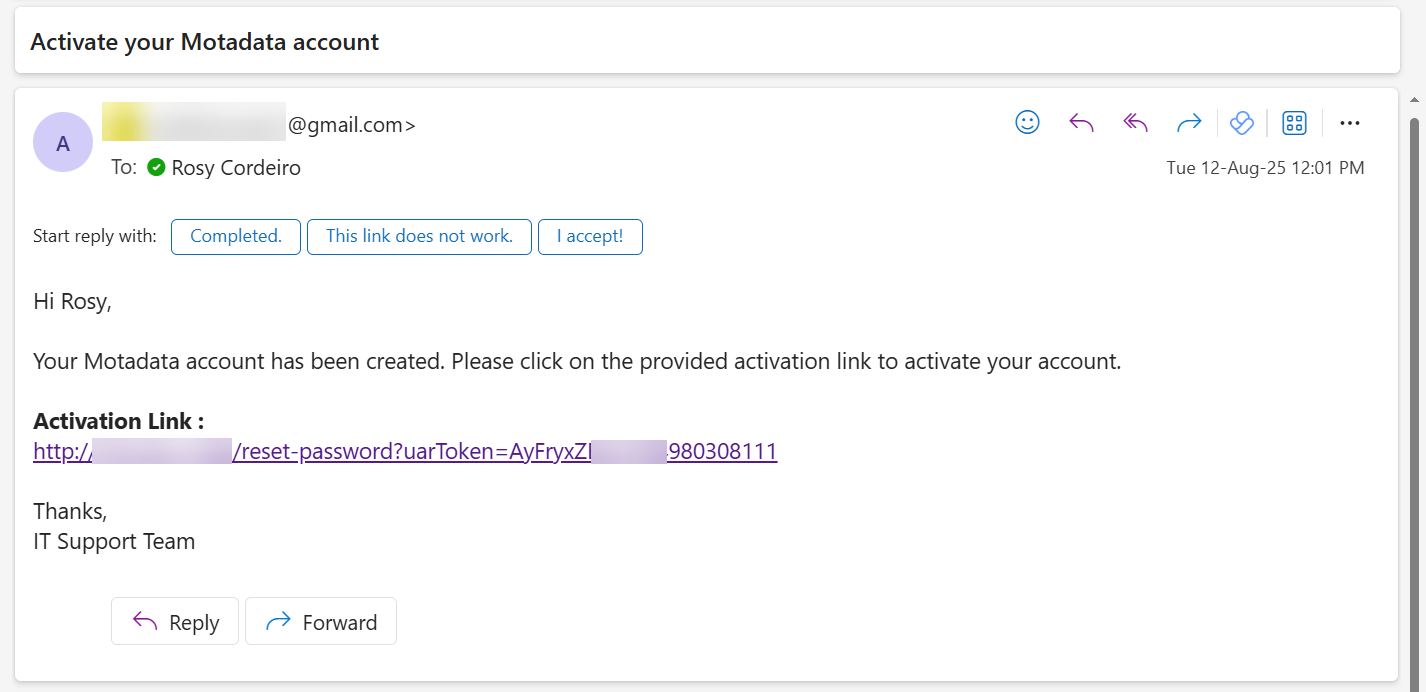Click the forward arrow icon in the message toolbar

(1188, 122)
